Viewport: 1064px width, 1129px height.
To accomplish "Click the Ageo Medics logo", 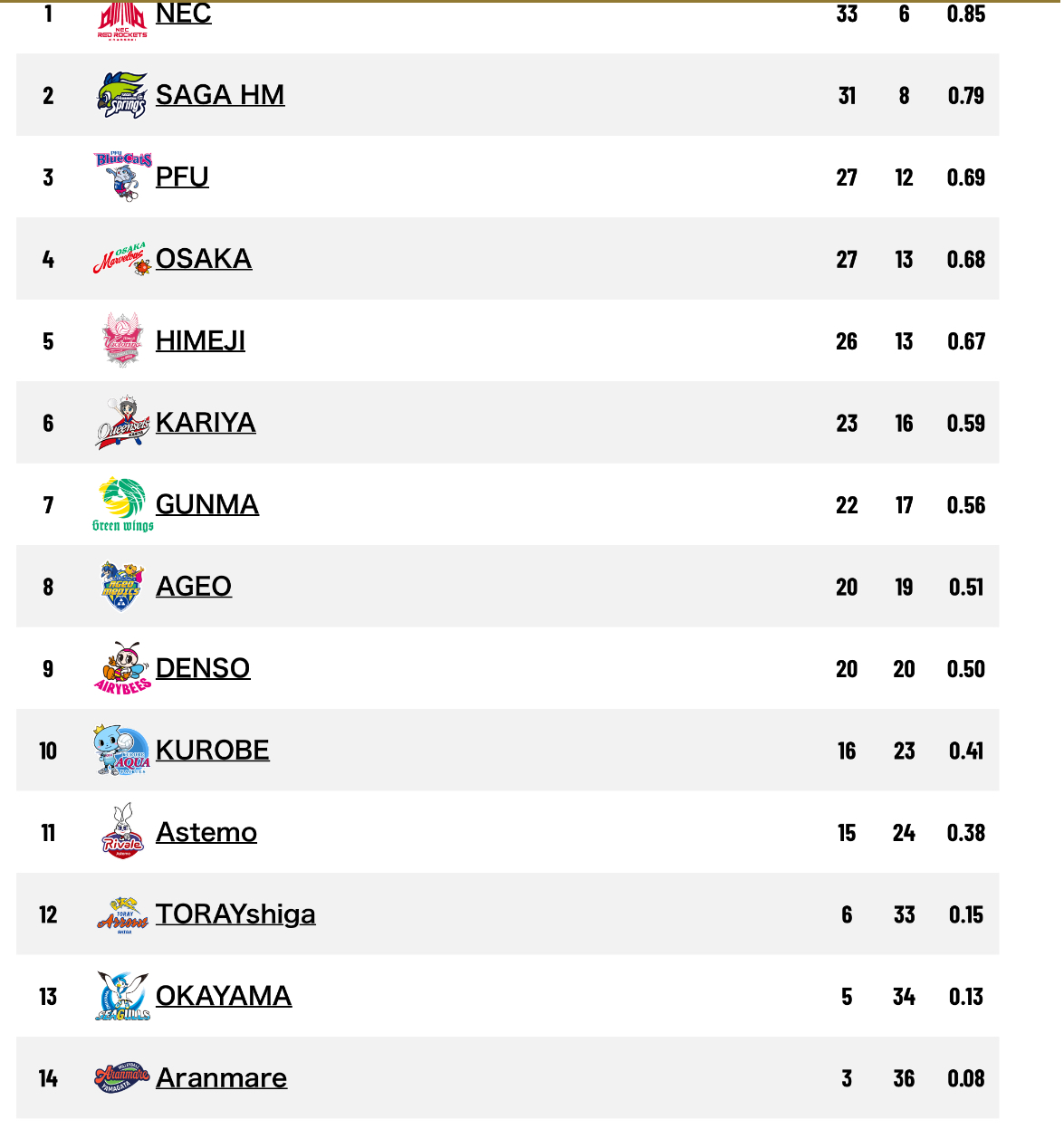I will coord(122,587).
